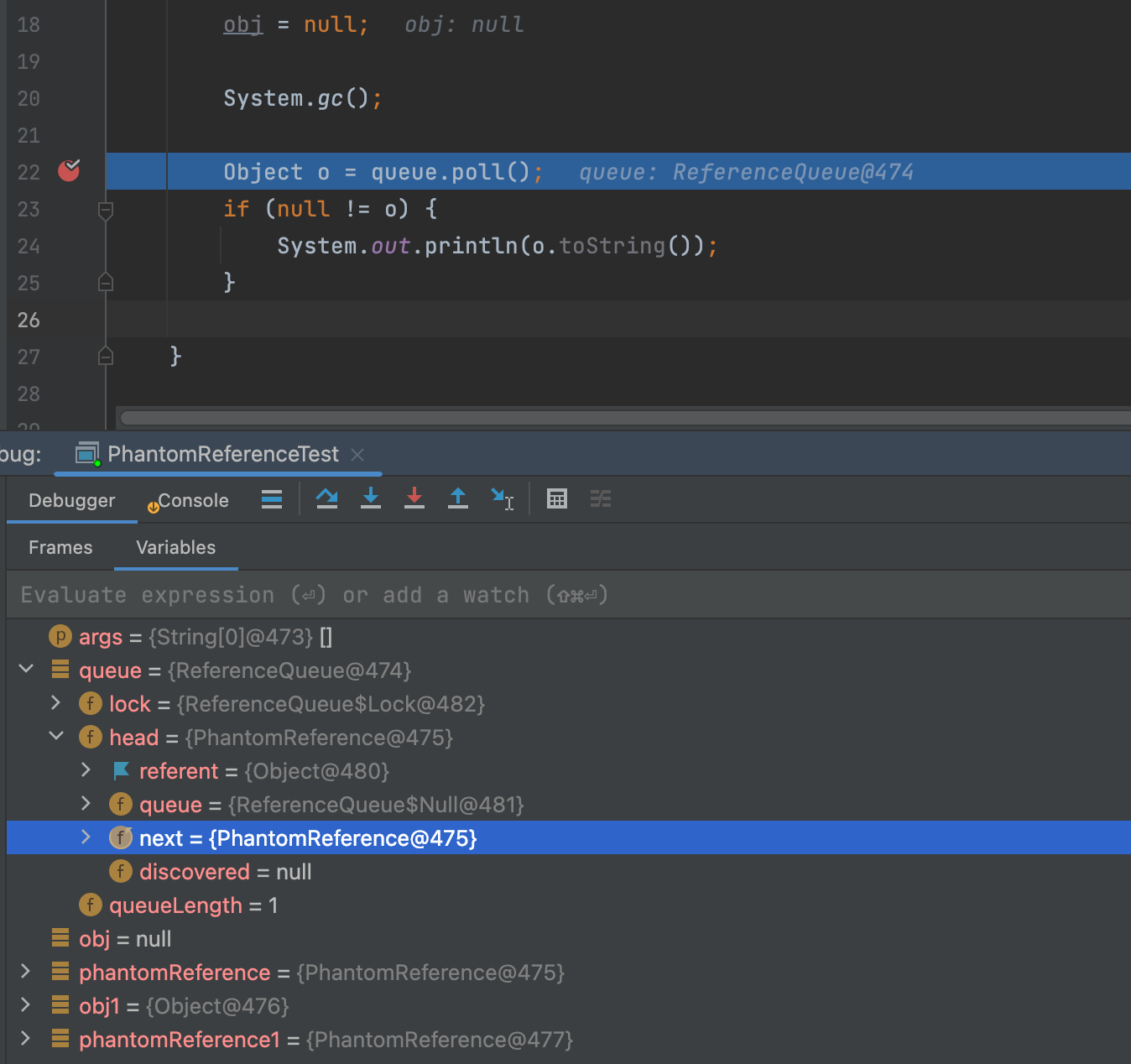Expand the next = PhantomReference@475 node
The width and height of the screenshot is (1131, 1064).
tap(86, 837)
